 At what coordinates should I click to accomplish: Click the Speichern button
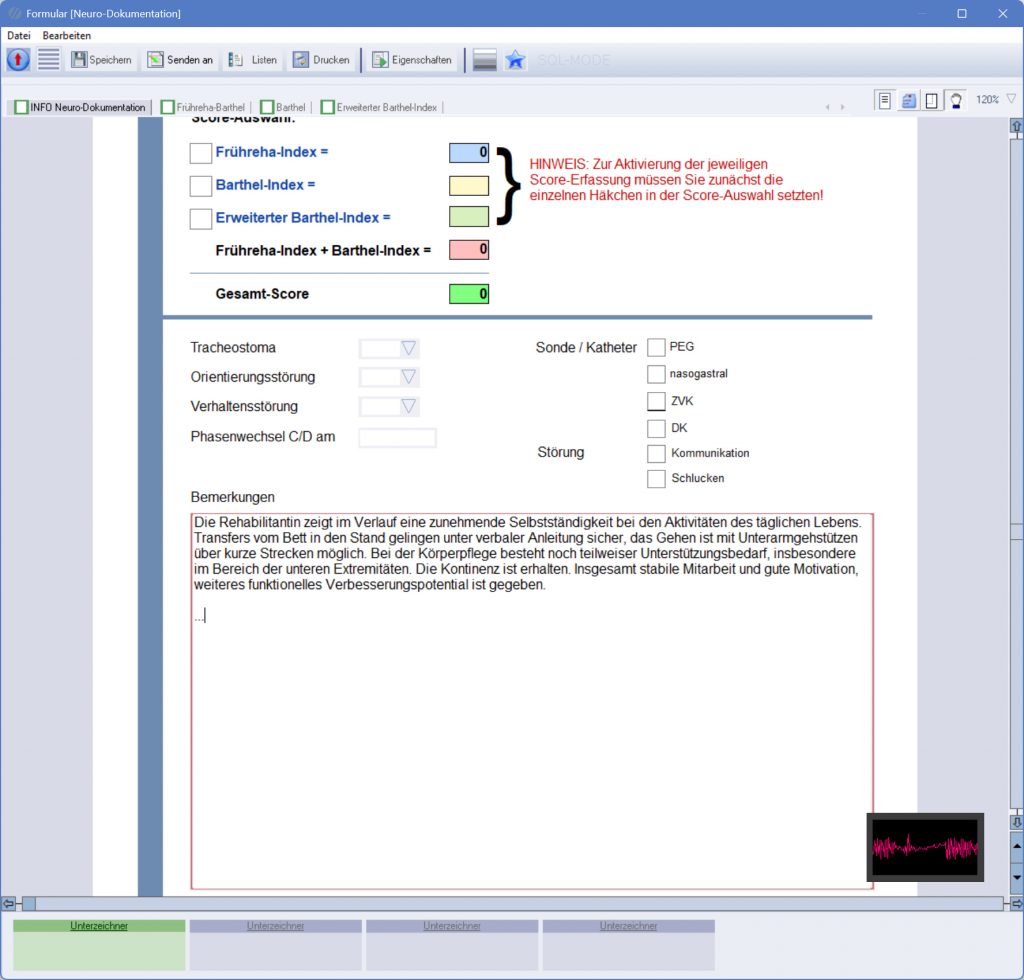[101, 60]
